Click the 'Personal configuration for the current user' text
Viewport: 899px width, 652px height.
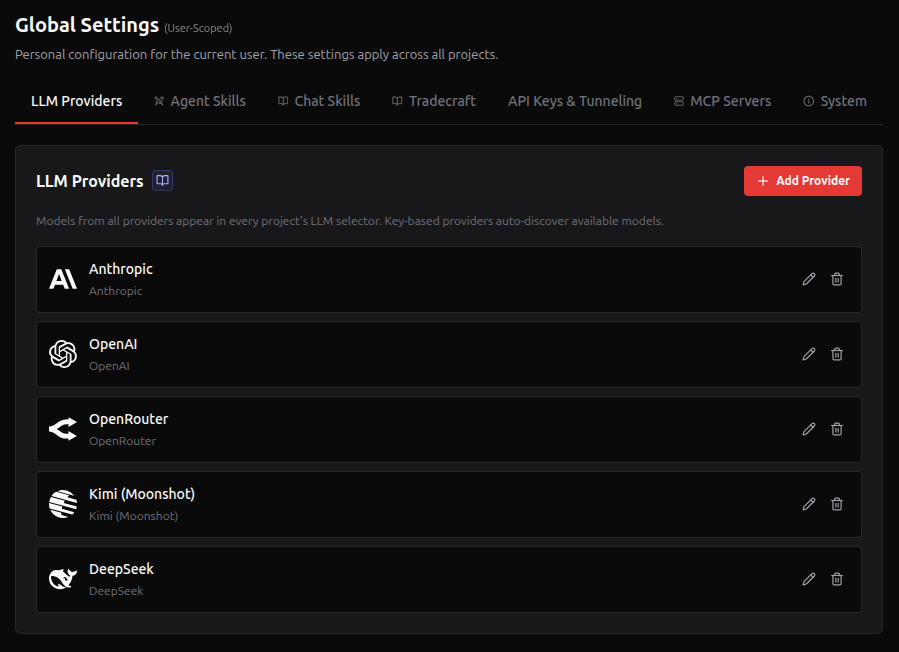(256, 55)
